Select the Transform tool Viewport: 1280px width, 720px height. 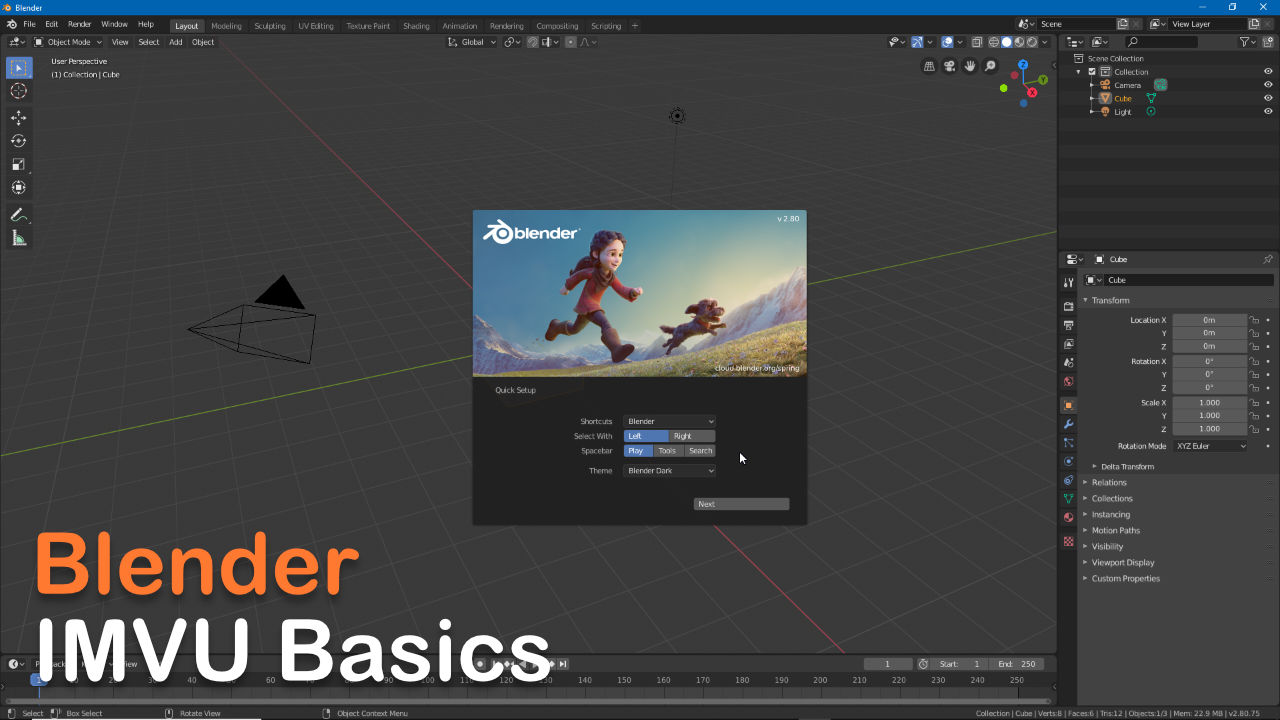tap(19, 187)
